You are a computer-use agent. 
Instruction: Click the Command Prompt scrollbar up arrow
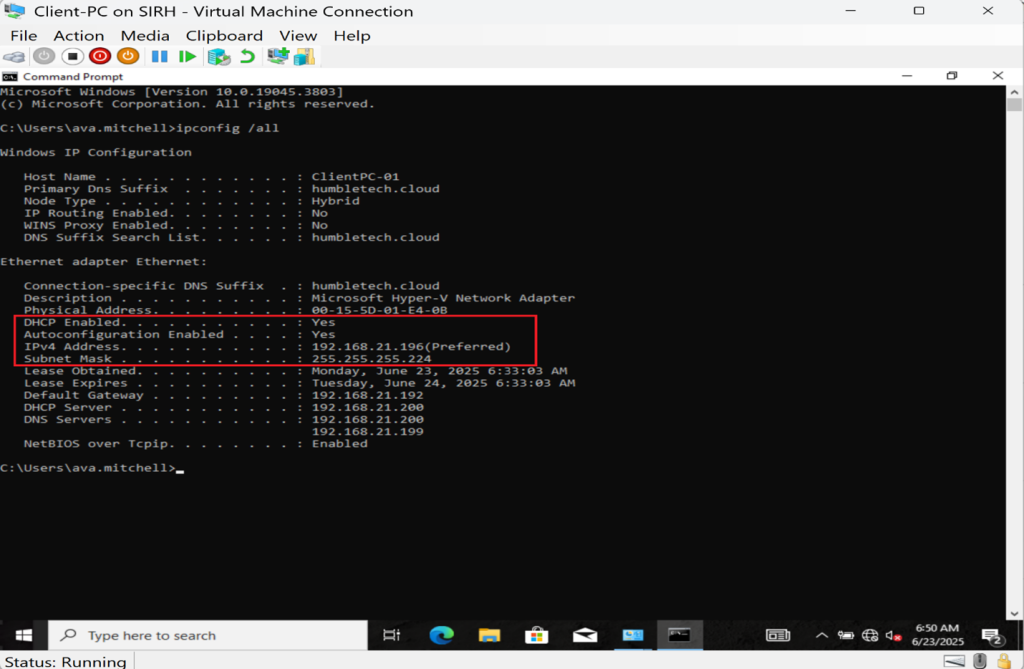tap(1014, 90)
